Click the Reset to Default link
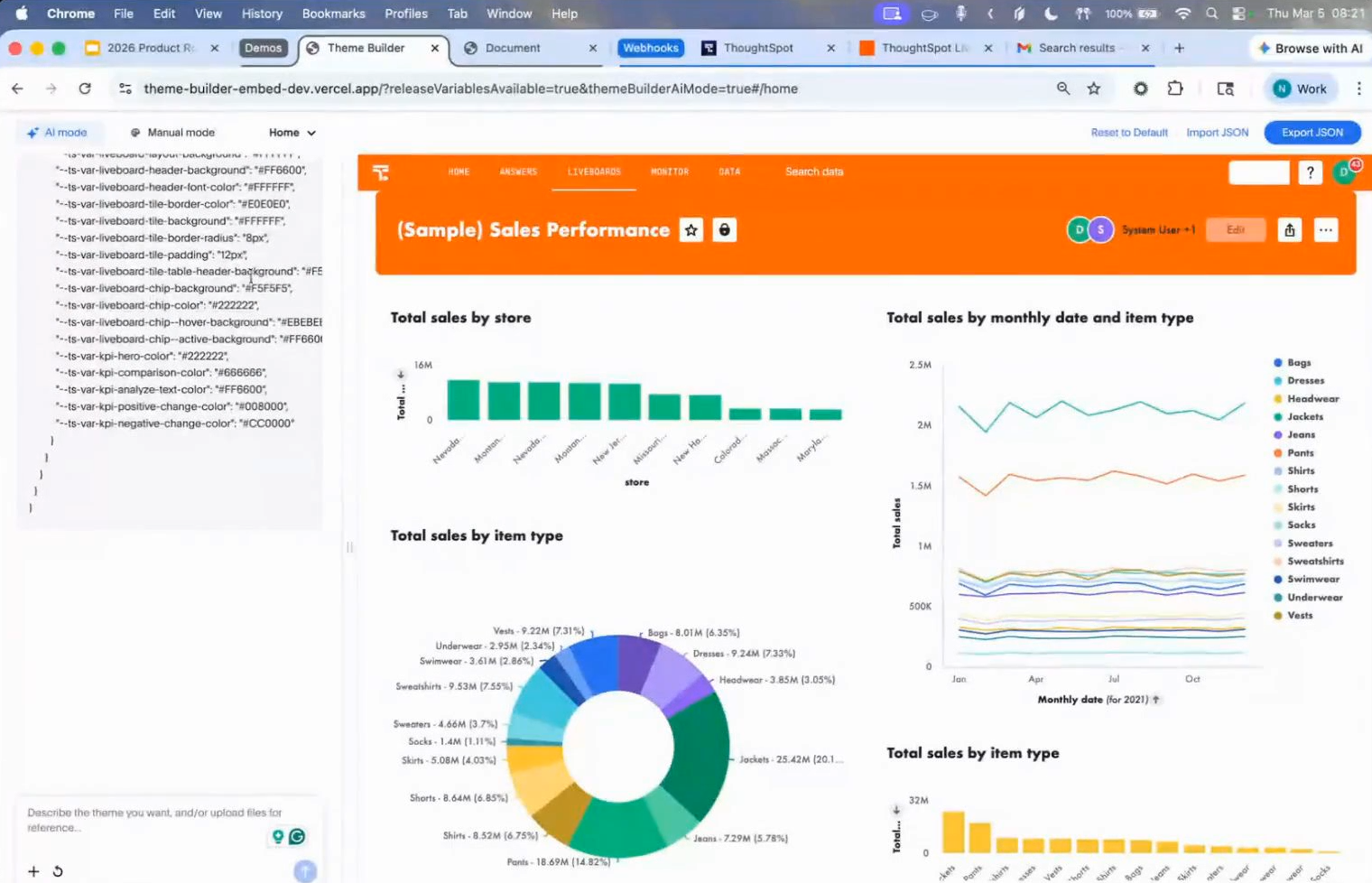This screenshot has height=883, width=1372. pyautogui.click(x=1128, y=133)
